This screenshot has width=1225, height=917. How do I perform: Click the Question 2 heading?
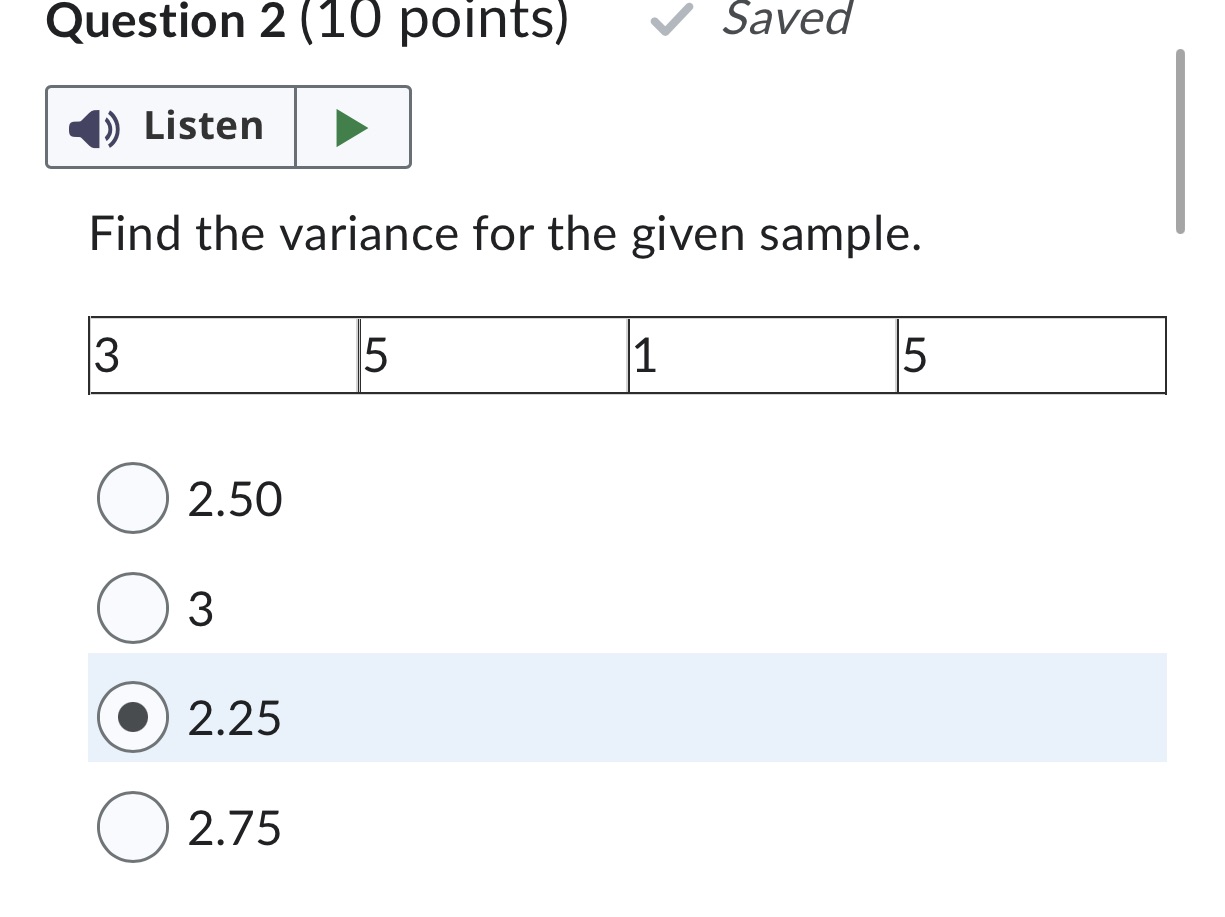coord(160,20)
